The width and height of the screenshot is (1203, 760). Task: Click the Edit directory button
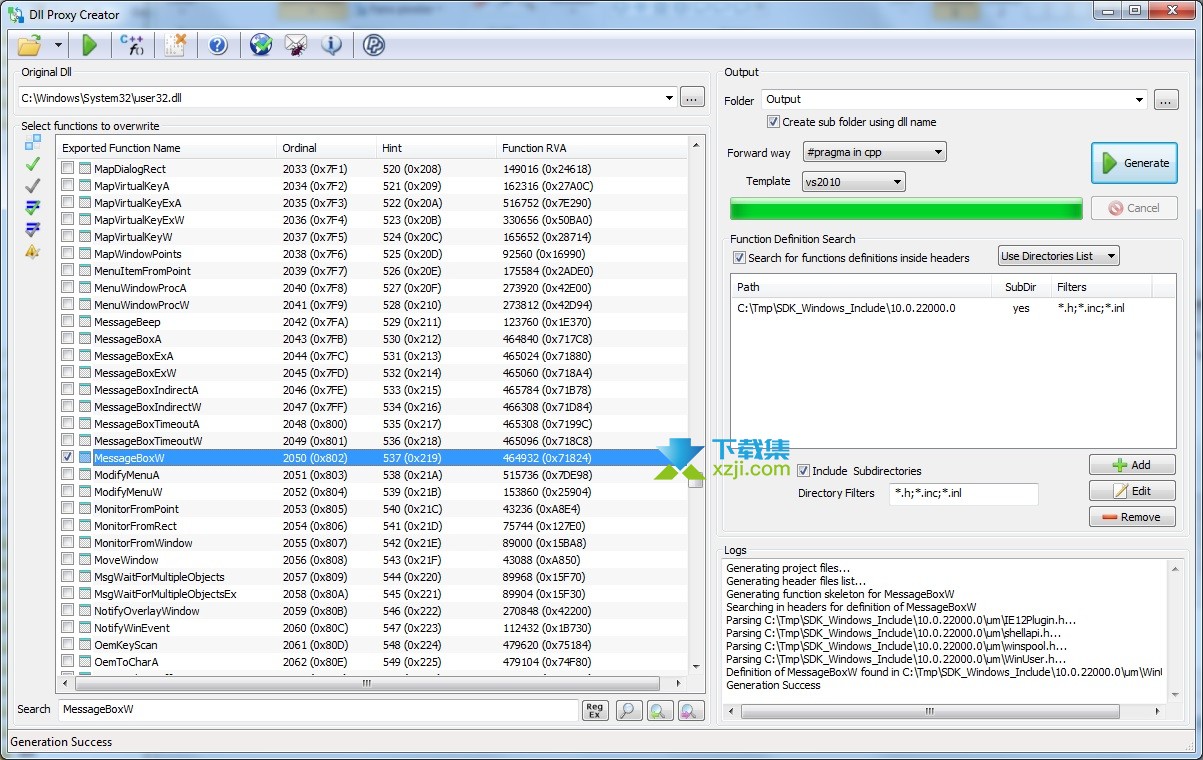[1133, 491]
